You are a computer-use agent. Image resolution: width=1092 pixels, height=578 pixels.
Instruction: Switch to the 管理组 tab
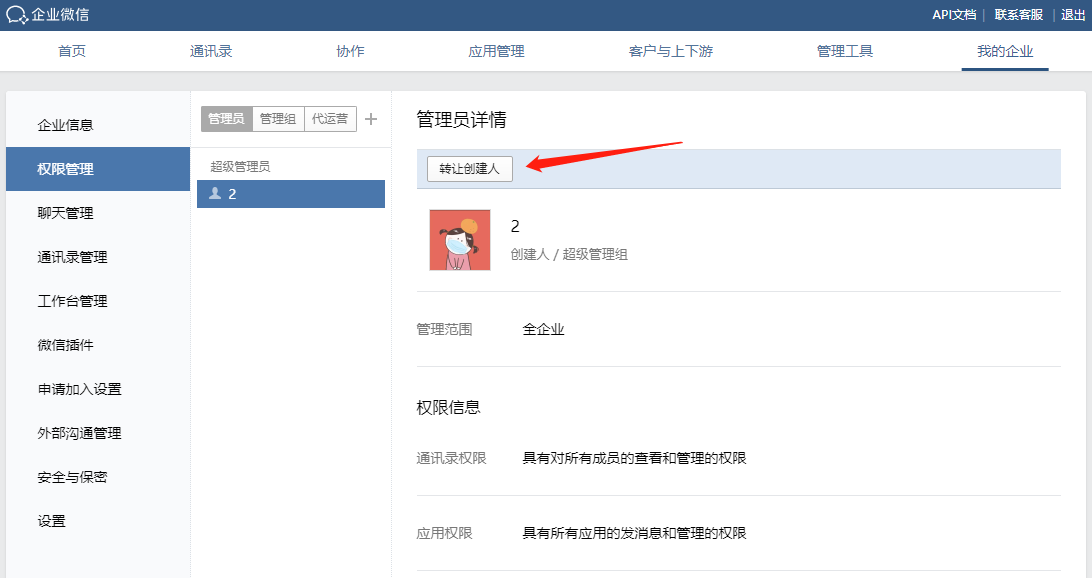[278, 119]
